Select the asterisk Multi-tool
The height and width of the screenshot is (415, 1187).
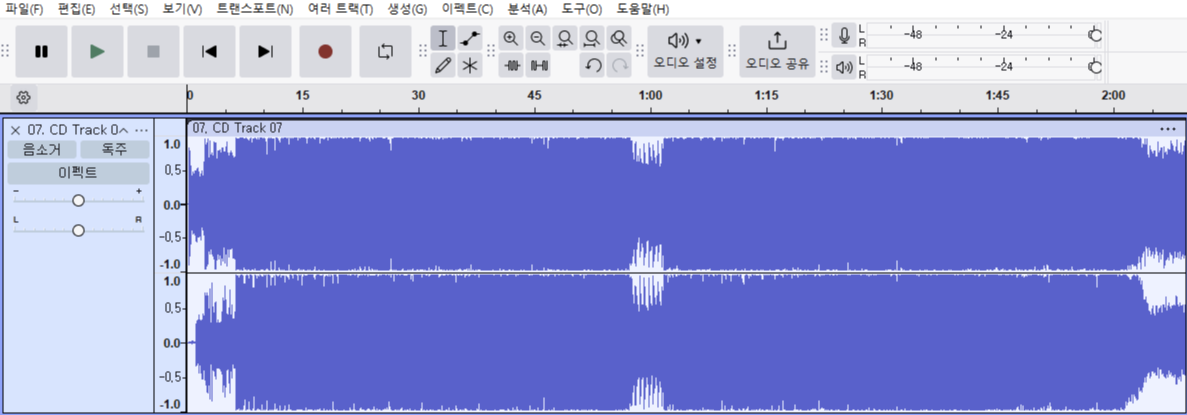click(x=470, y=66)
